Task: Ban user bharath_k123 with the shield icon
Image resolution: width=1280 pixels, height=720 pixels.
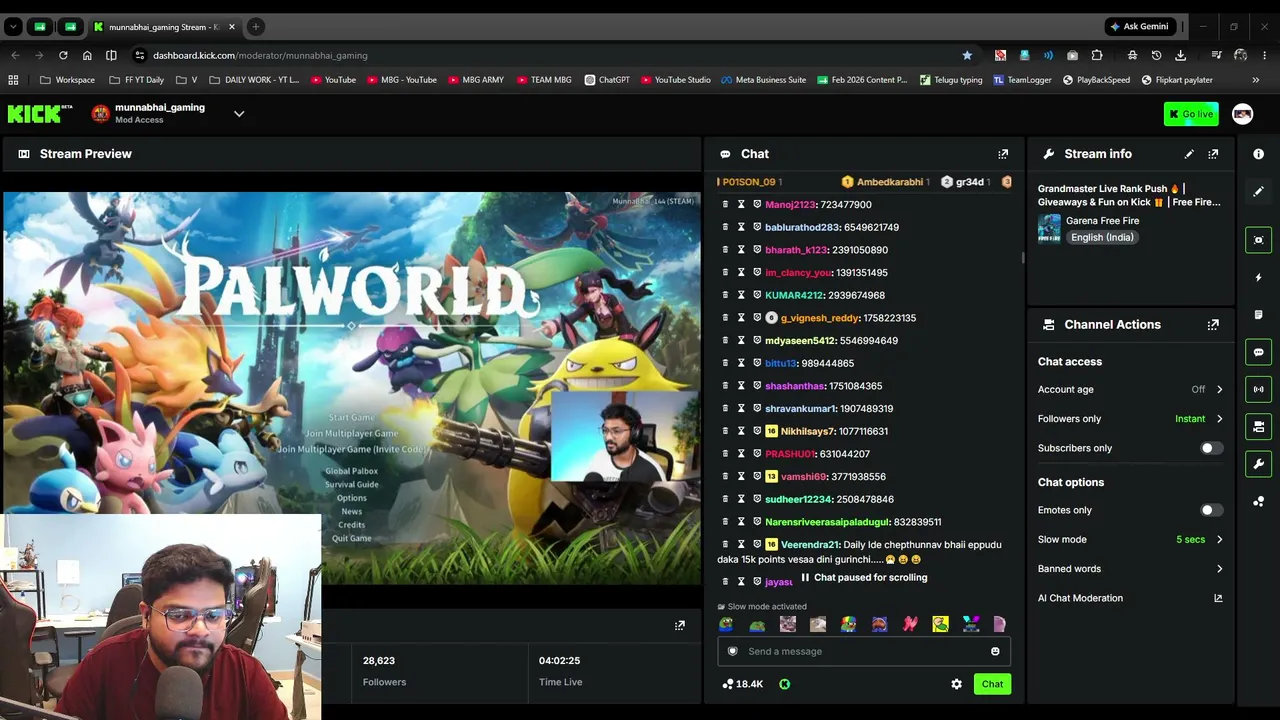Action: point(757,250)
